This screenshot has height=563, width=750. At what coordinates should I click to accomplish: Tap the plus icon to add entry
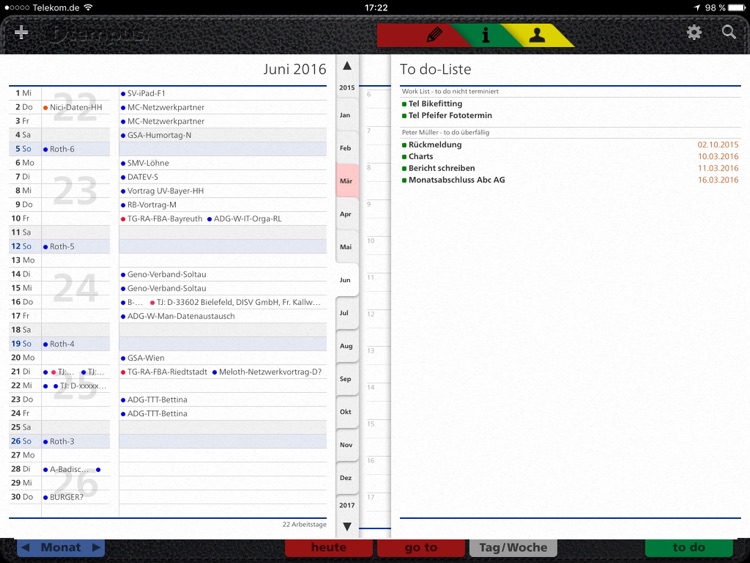[x=21, y=33]
